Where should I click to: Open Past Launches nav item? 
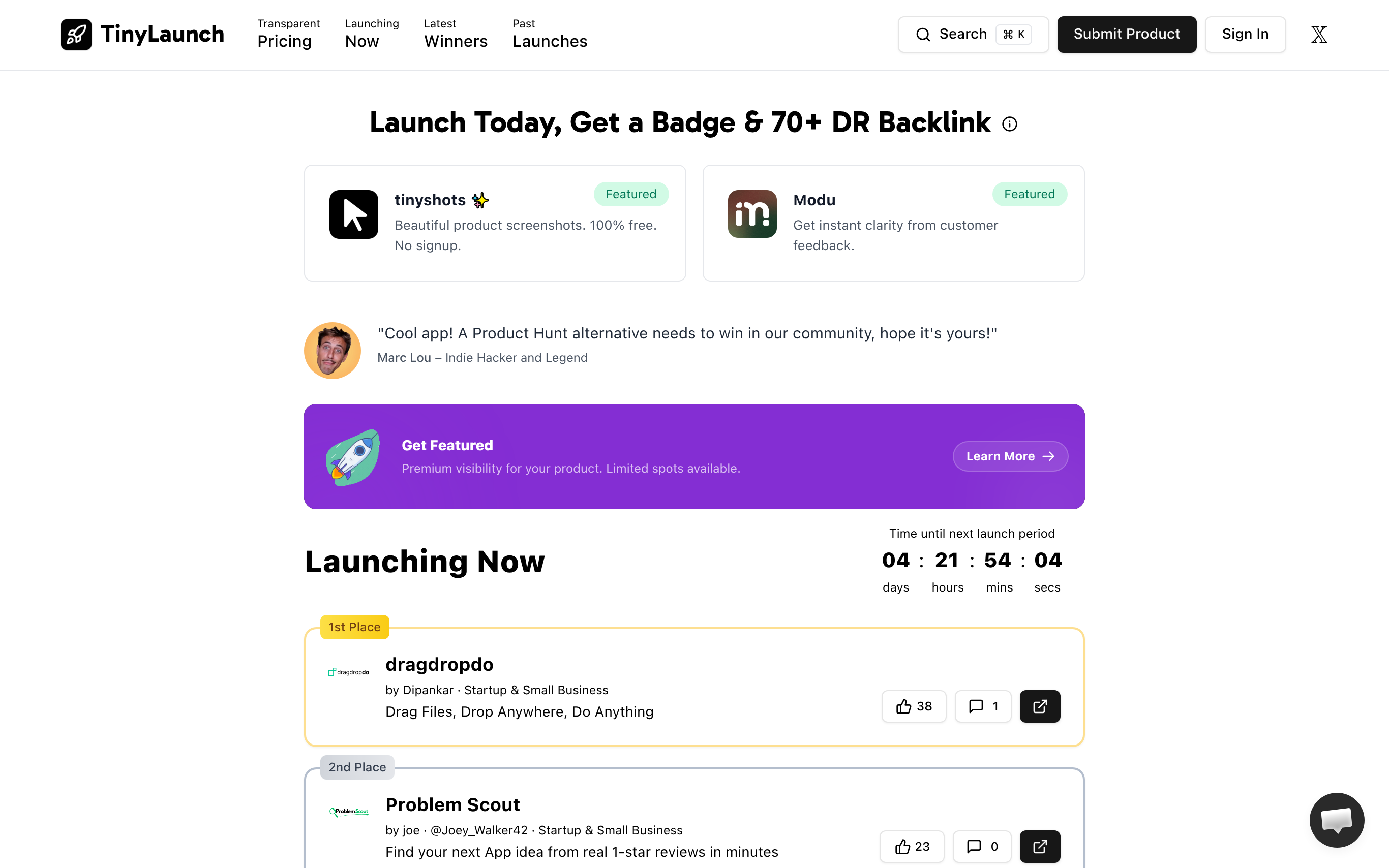point(550,34)
